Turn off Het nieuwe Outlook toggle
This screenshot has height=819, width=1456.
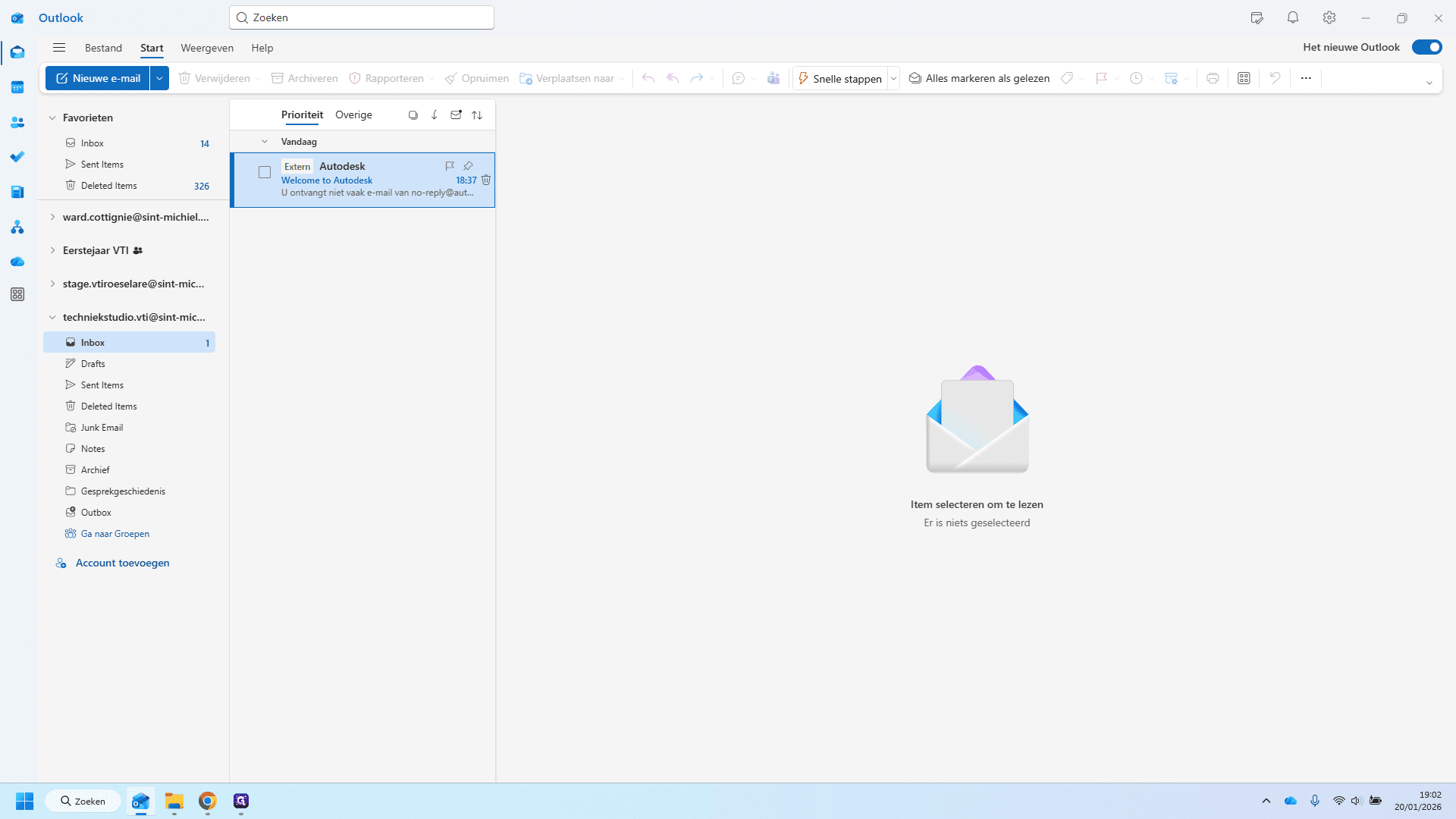tap(1426, 47)
